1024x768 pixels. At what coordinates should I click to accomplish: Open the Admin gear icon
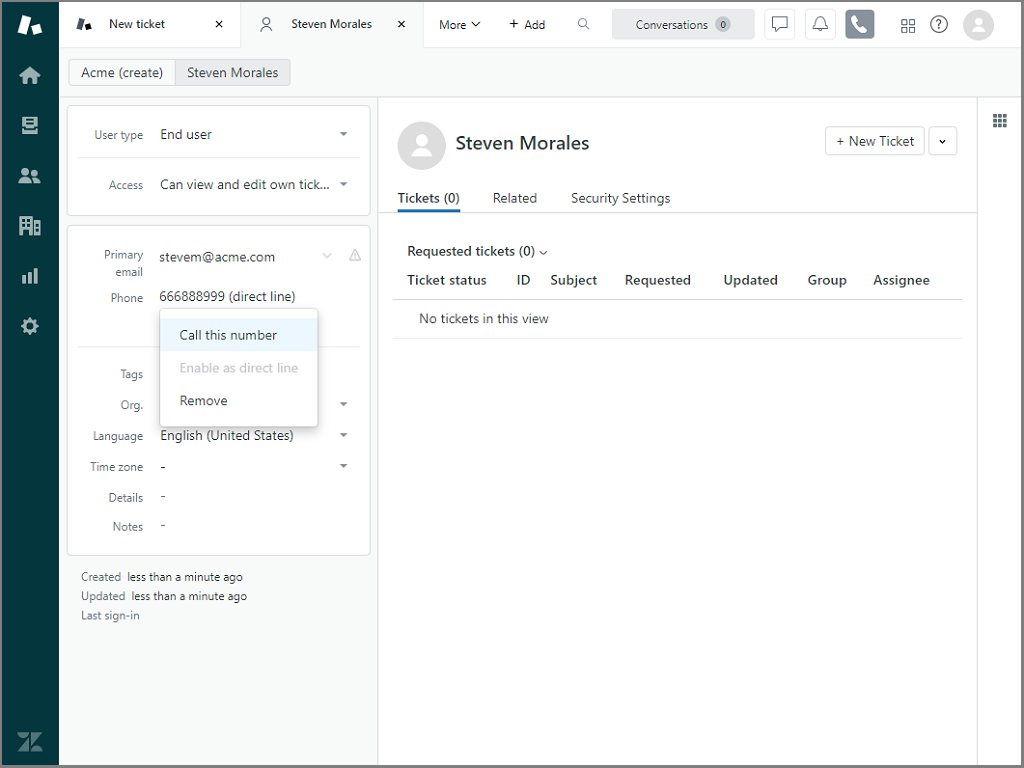(29, 326)
